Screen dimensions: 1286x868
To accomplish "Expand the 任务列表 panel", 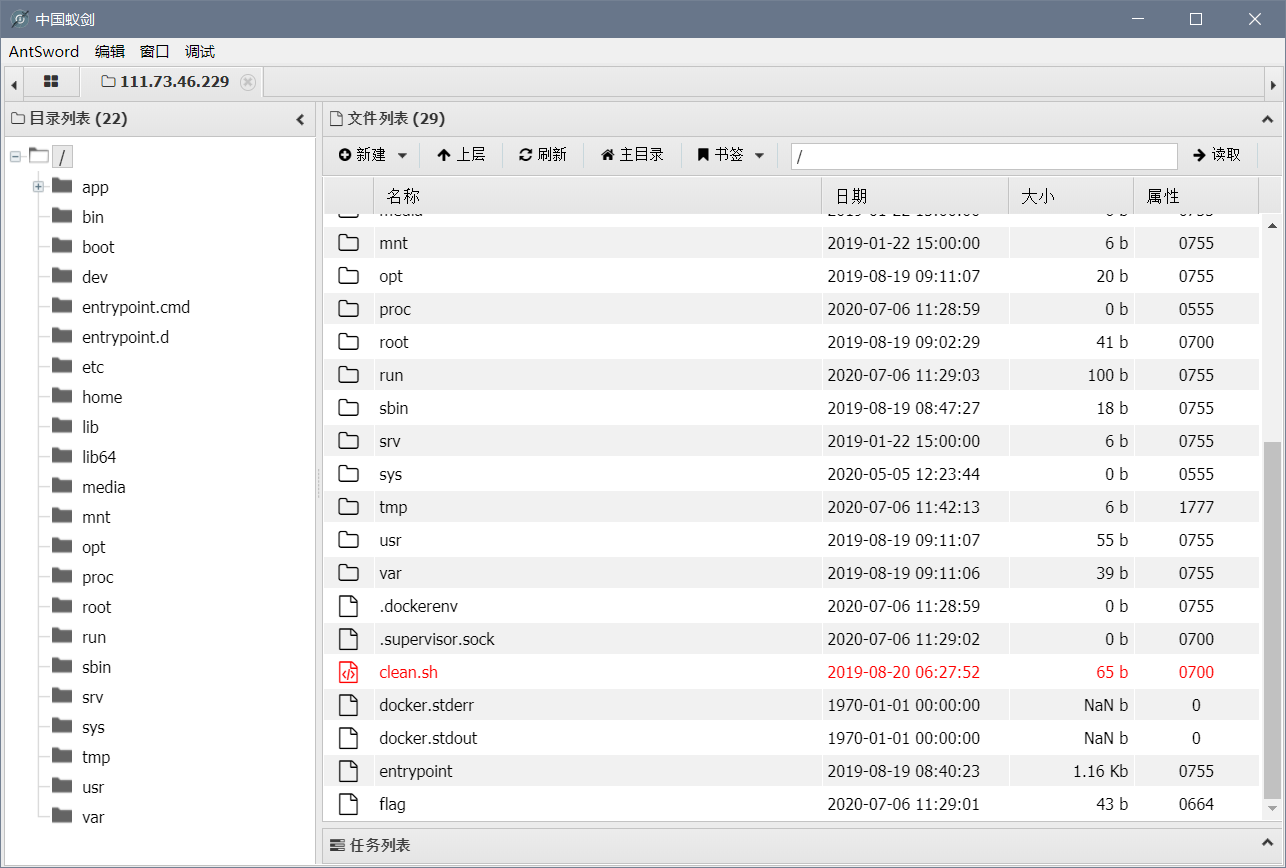I will [x=1268, y=845].
